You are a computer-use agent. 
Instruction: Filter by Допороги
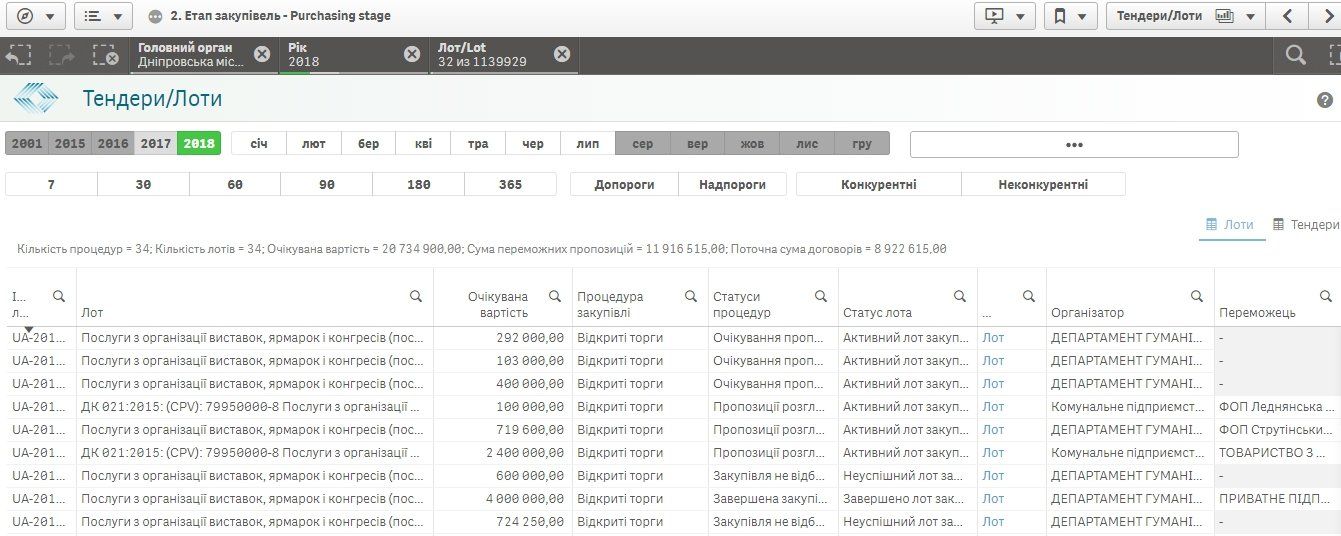624,184
